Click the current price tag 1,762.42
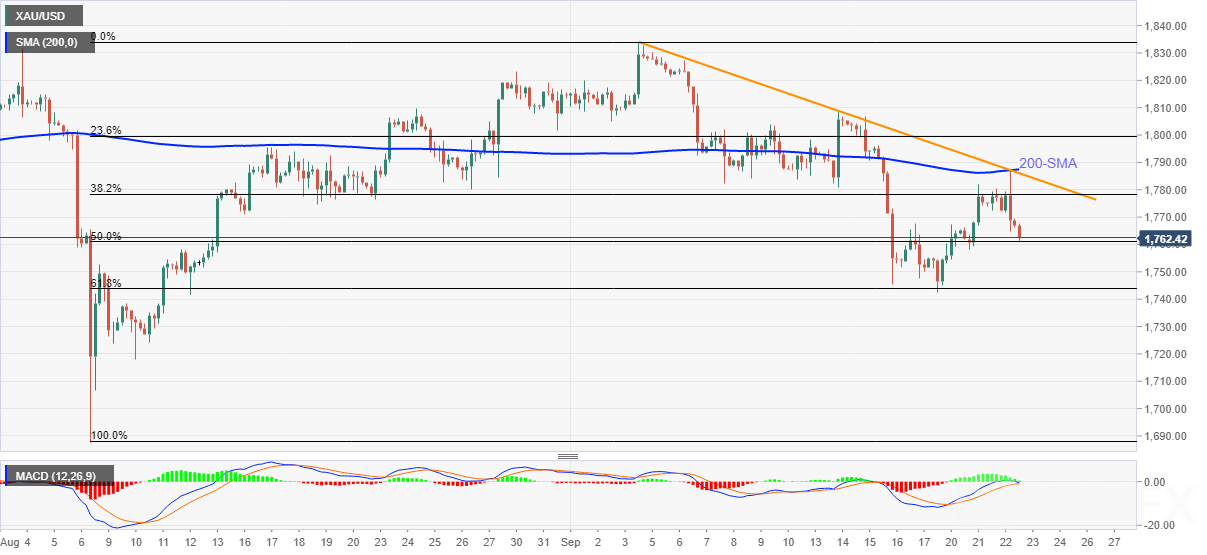This screenshot has height=555, width=1207. tap(1169, 239)
